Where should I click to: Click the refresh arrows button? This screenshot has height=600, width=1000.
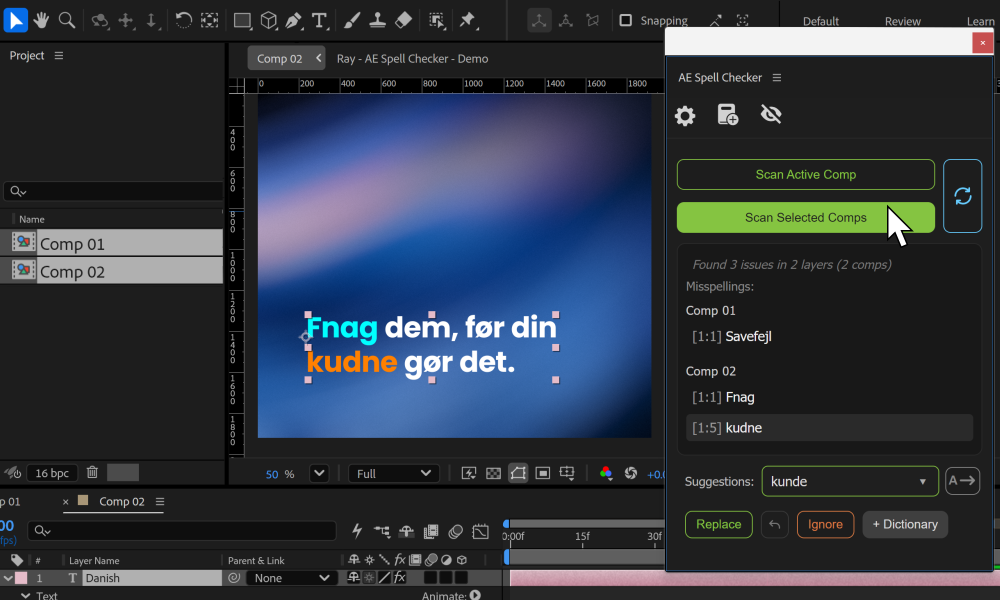coord(962,196)
